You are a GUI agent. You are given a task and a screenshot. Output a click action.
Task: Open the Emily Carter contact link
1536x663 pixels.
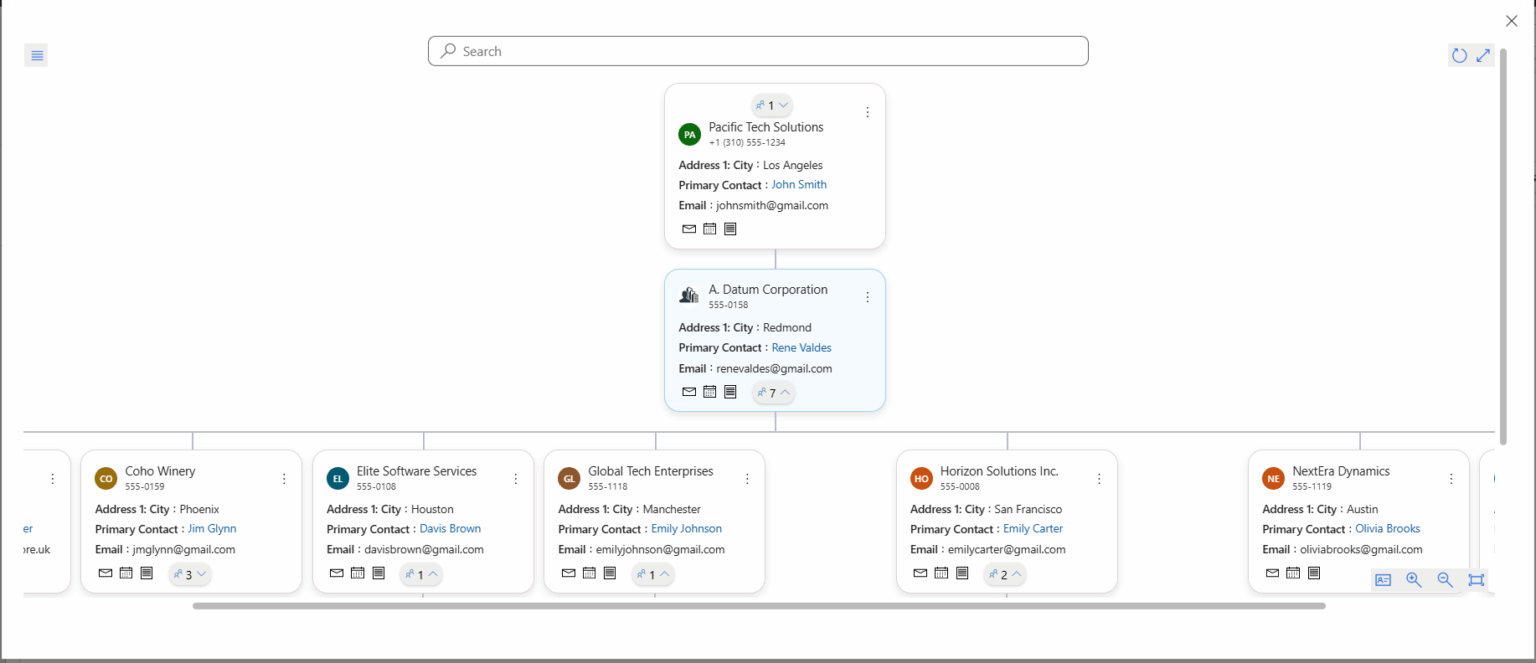[1033, 528]
